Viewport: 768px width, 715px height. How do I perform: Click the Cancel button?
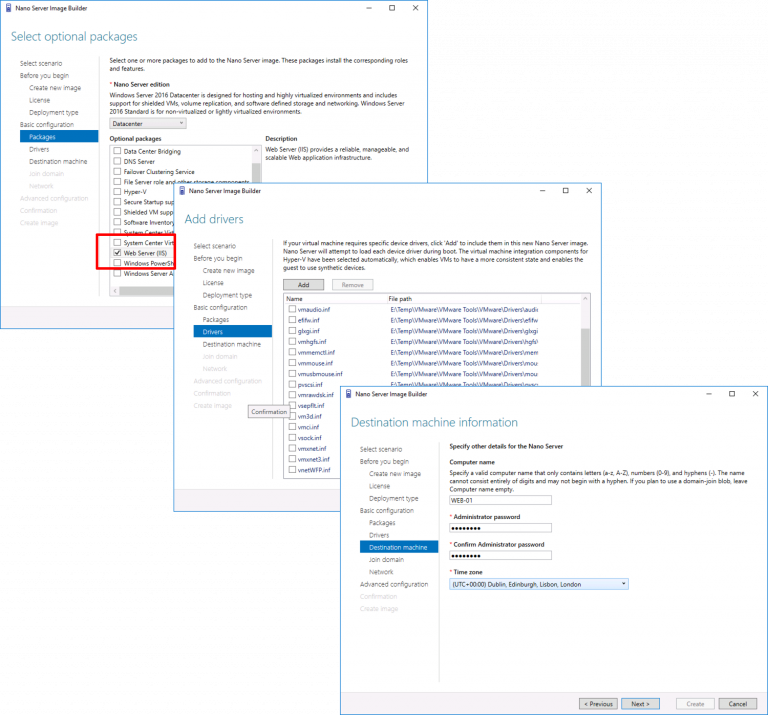(x=738, y=704)
